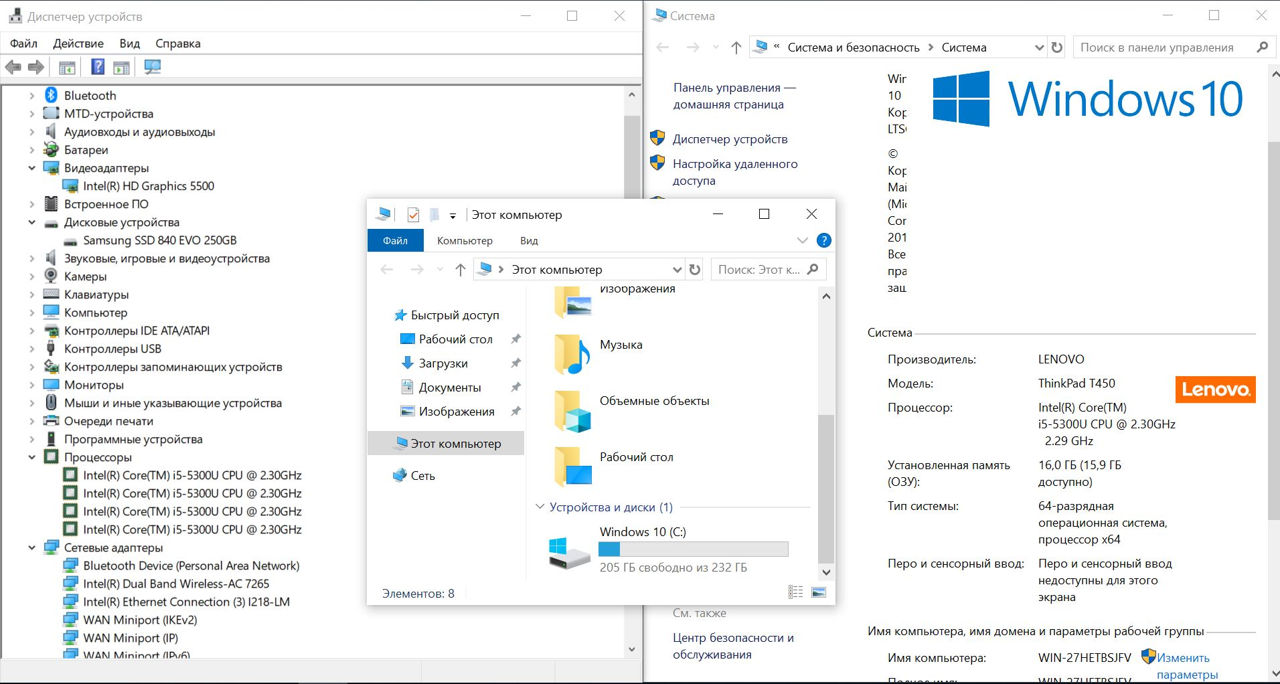Switch to large icons view in Explorer status bar

(819, 593)
